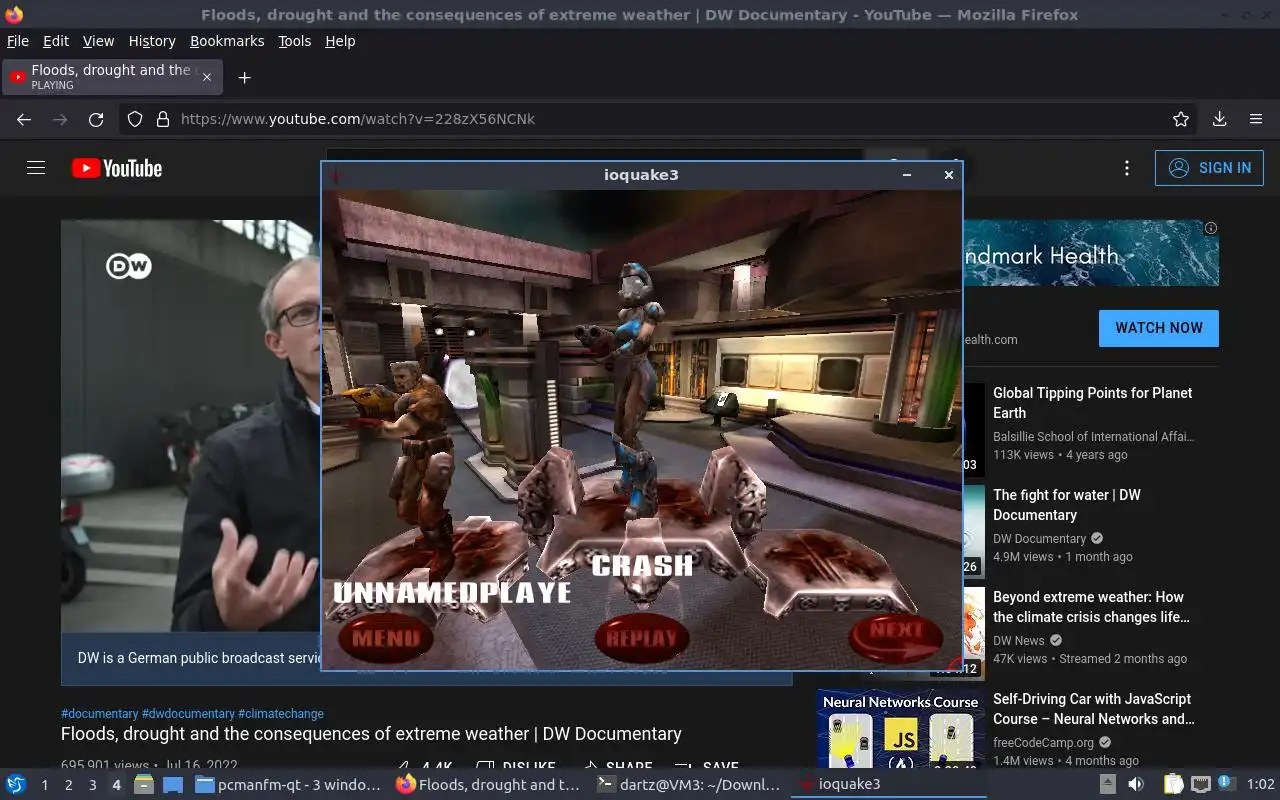The width and height of the screenshot is (1280, 800).
Task: Click show desktop icon in taskbar
Action: [172, 785]
